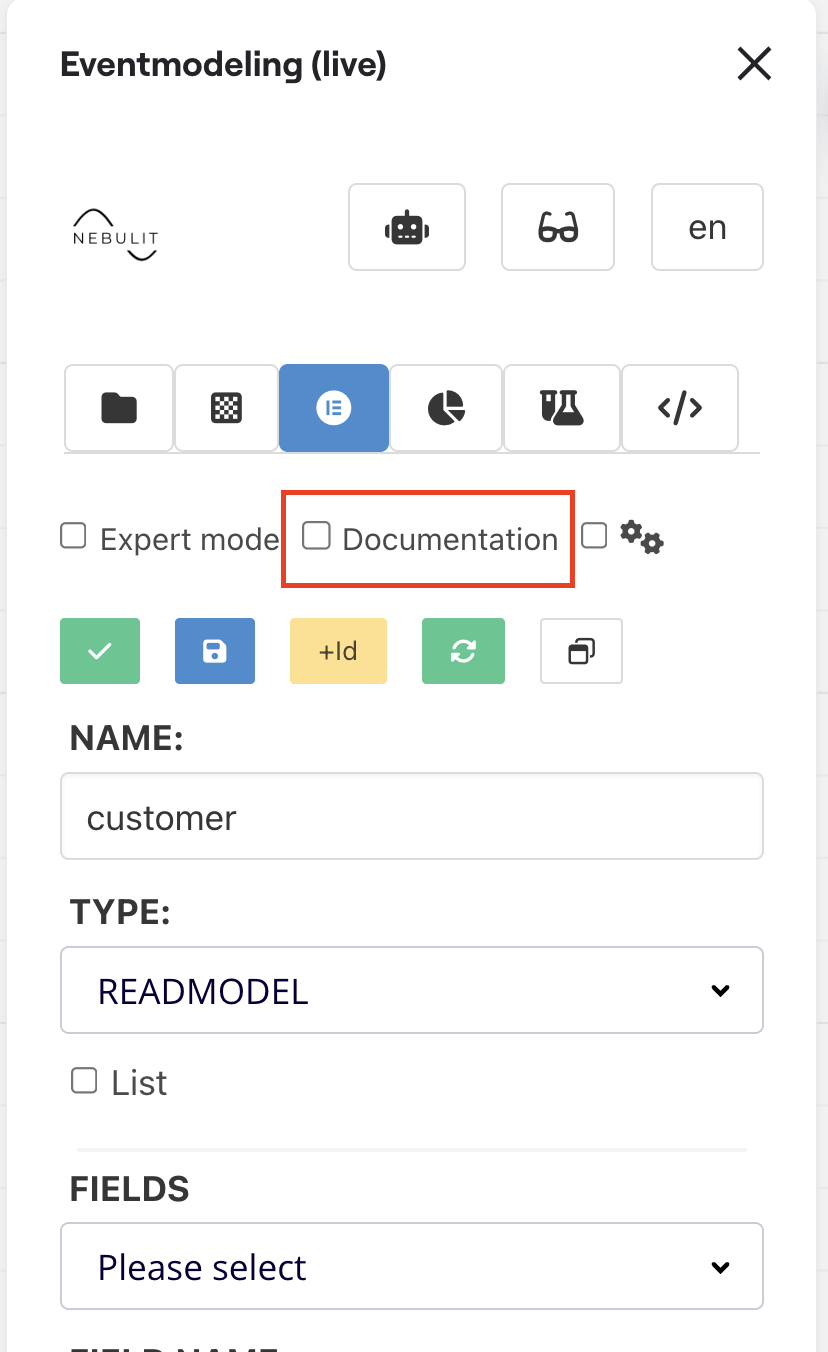Screen dimensions: 828x1352
Task: Click the highlighted list panel icon
Action: pyautogui.click(x=334, y=408)
